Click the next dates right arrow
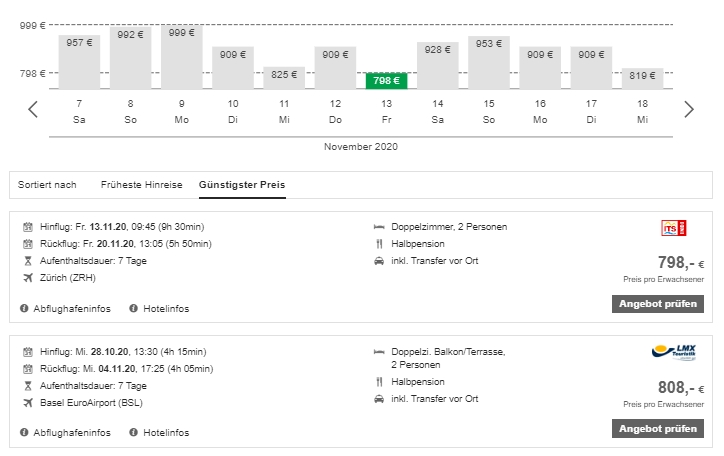The width and height of the screenshot is (724, 456). (x=688, y=110)
